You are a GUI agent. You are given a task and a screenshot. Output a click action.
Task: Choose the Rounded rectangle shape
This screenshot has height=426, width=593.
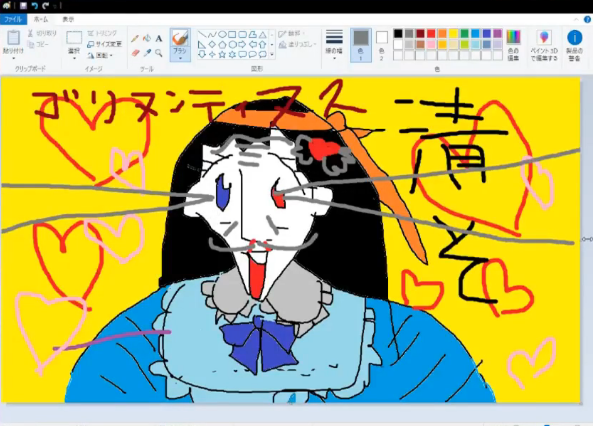pos(242,35)
